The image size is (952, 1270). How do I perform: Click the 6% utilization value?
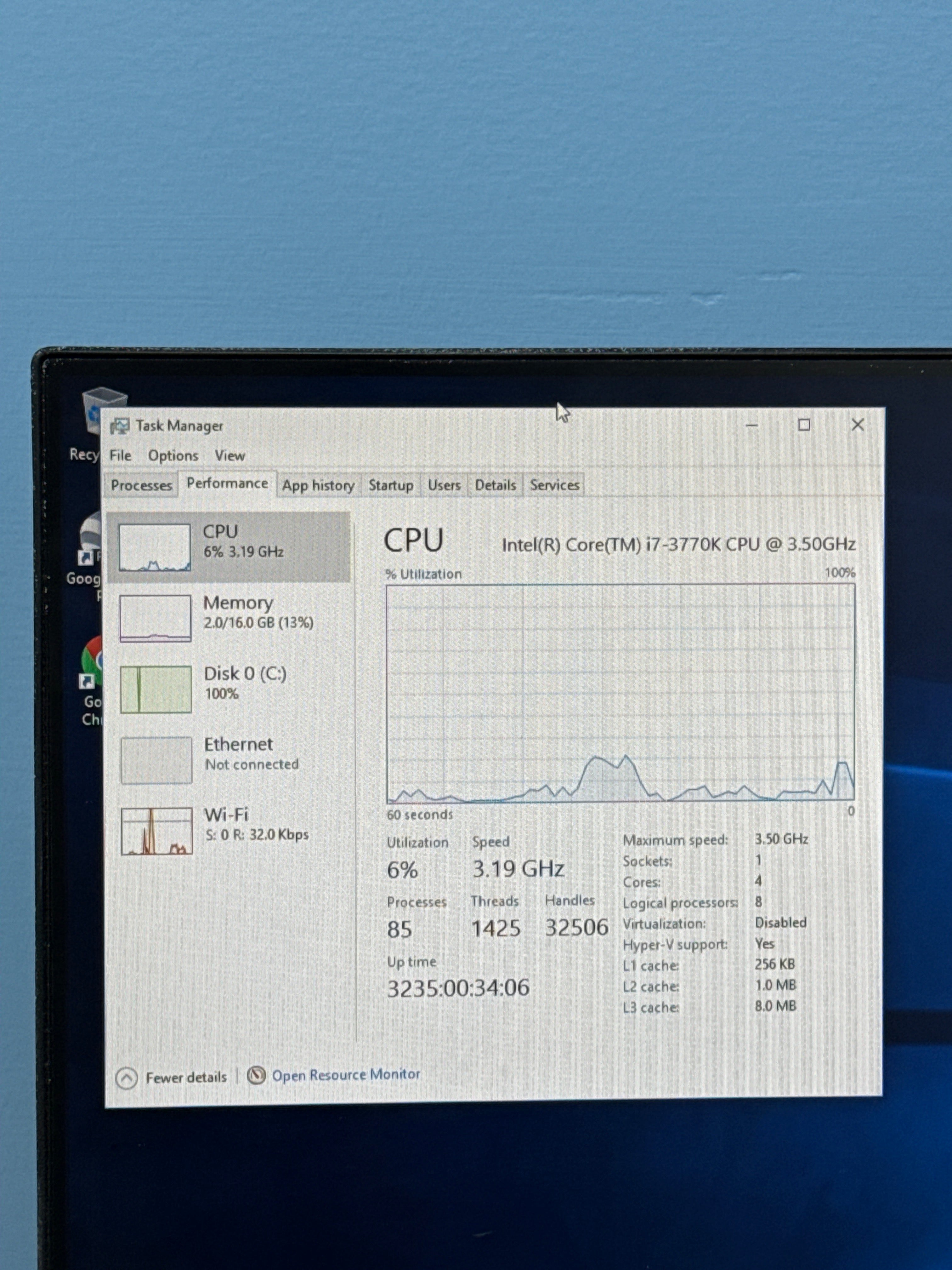click(402, 870)
